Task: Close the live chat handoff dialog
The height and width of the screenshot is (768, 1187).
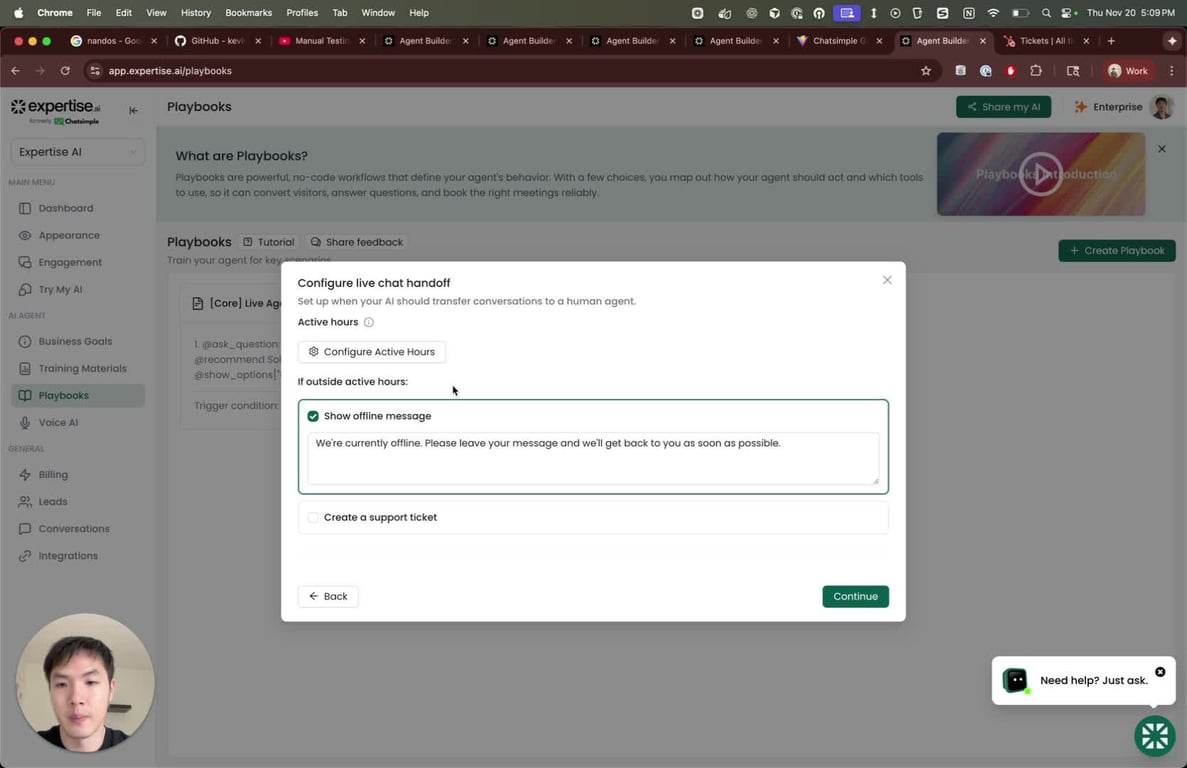Action: [x=886, y=280]
